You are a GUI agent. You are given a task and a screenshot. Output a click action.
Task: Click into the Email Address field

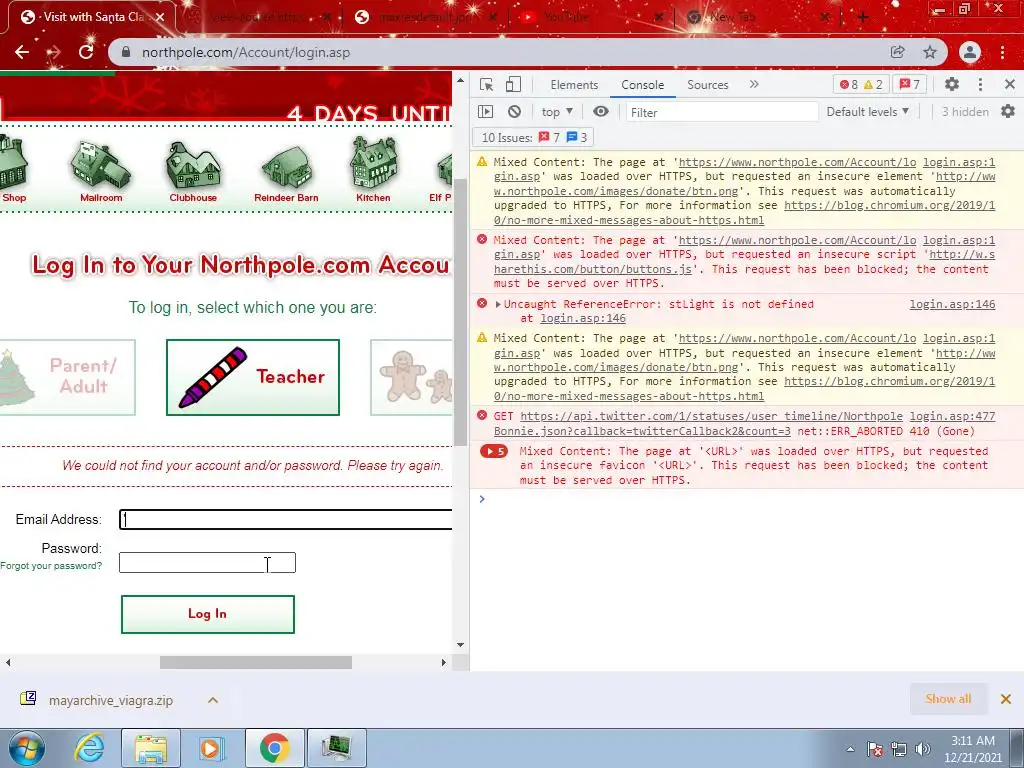285,520
